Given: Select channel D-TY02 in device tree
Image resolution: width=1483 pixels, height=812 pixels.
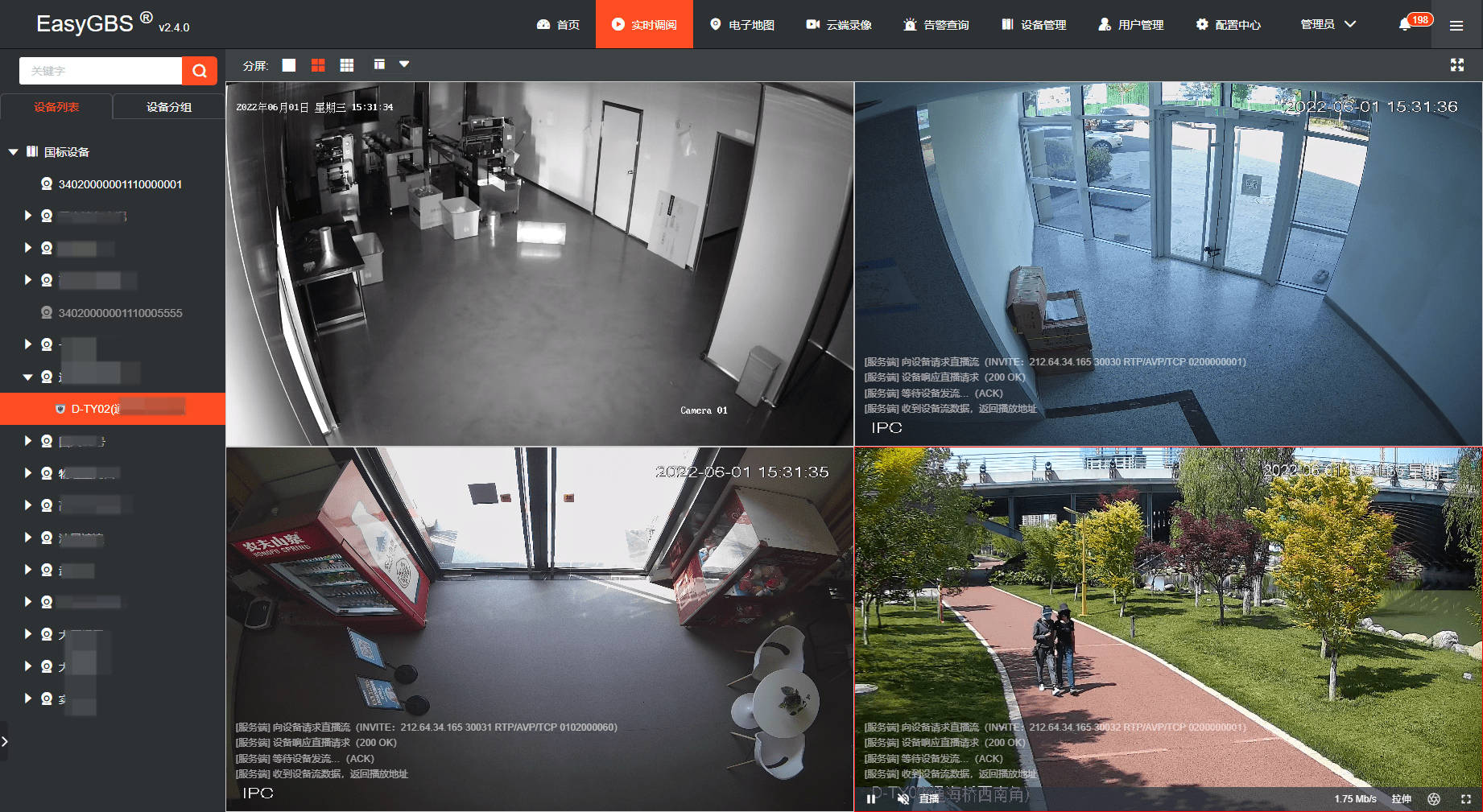Looking at the screenshot, I should pos(113,409).
